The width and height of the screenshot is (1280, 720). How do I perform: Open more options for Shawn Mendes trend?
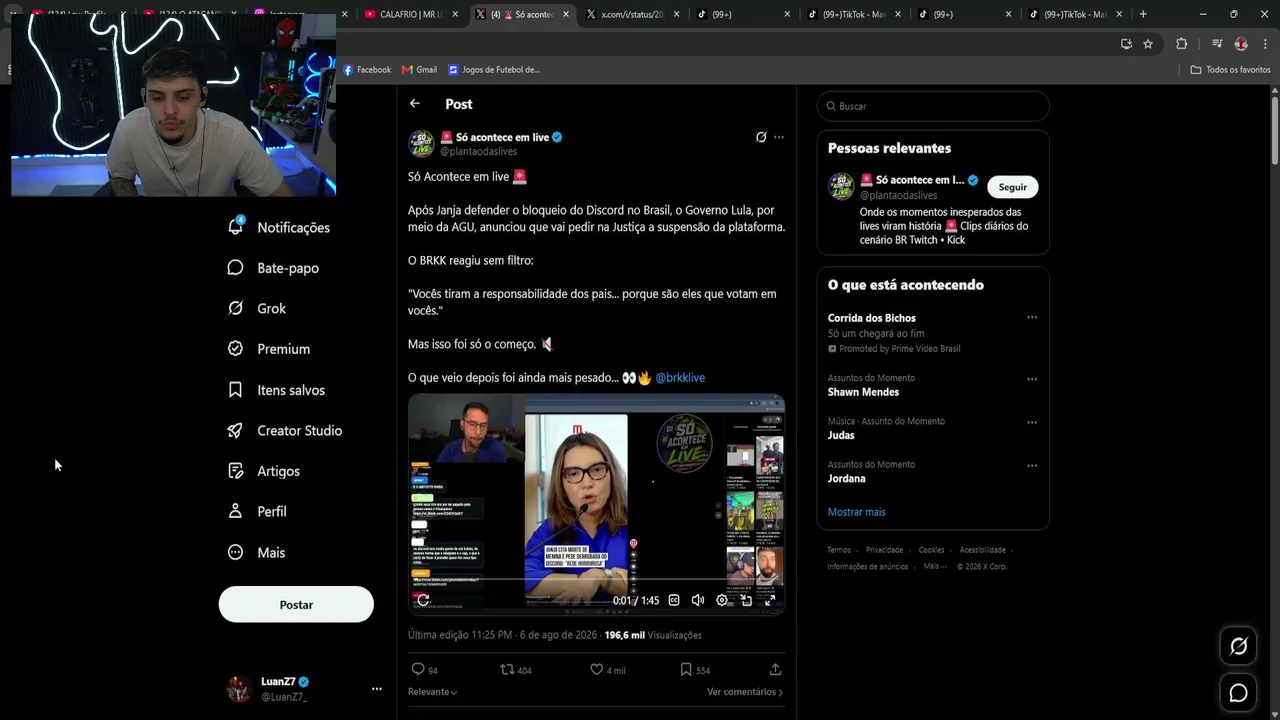point(1032,379)
